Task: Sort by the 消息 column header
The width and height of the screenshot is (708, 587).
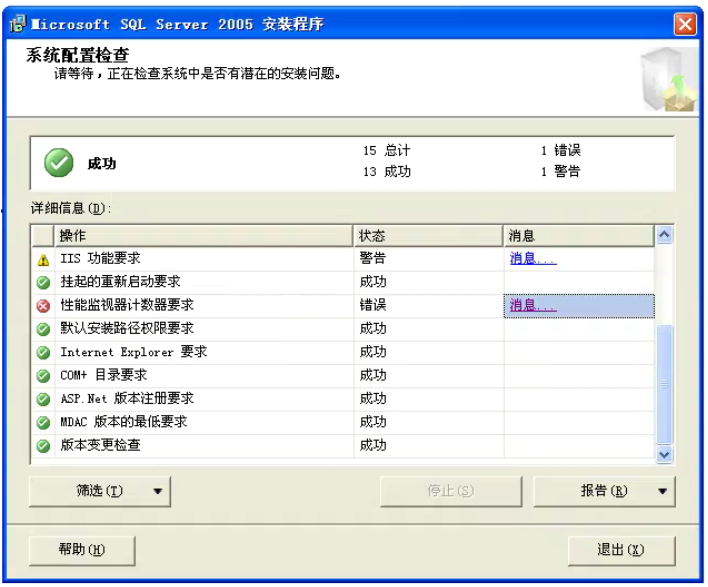Action: [579, 236]
